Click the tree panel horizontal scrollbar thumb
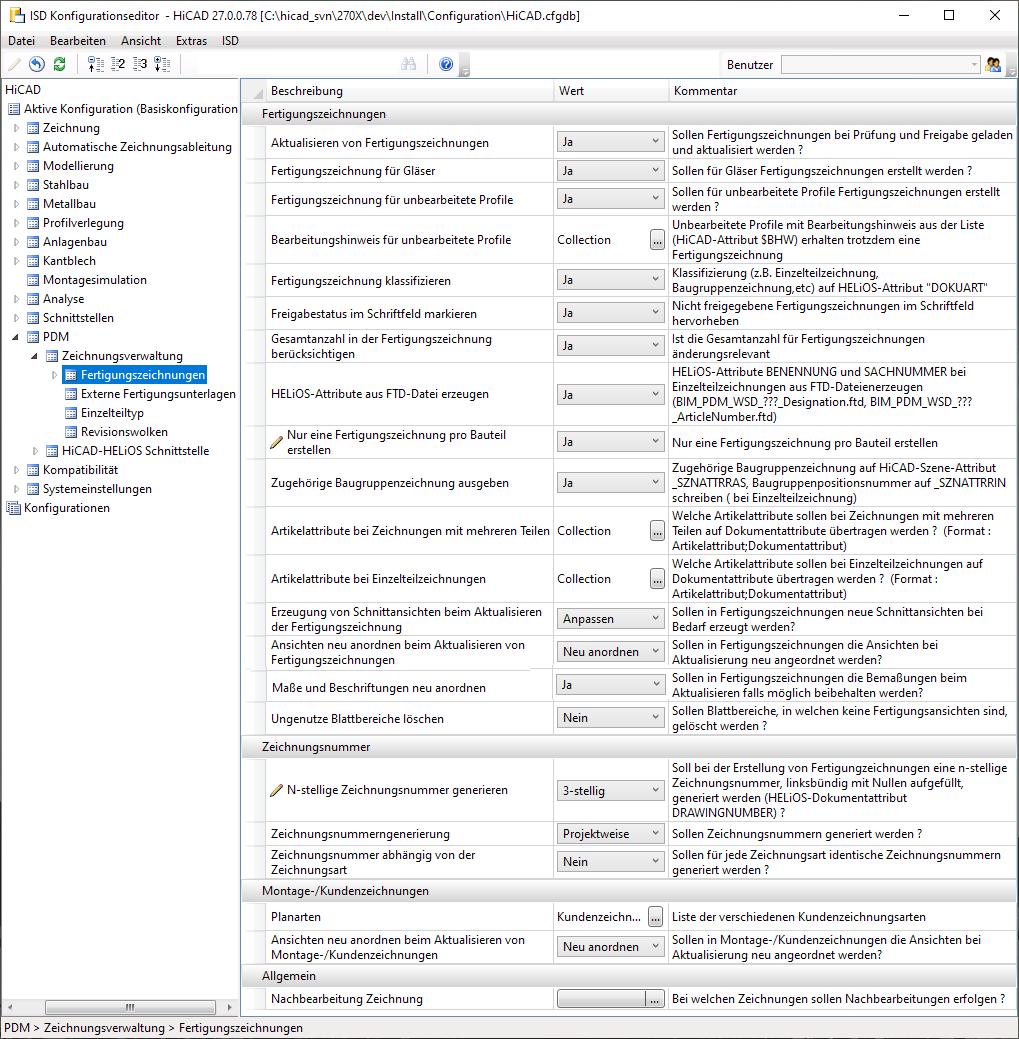This screenshot has height=1039, width=1019. click(131, 1007)
